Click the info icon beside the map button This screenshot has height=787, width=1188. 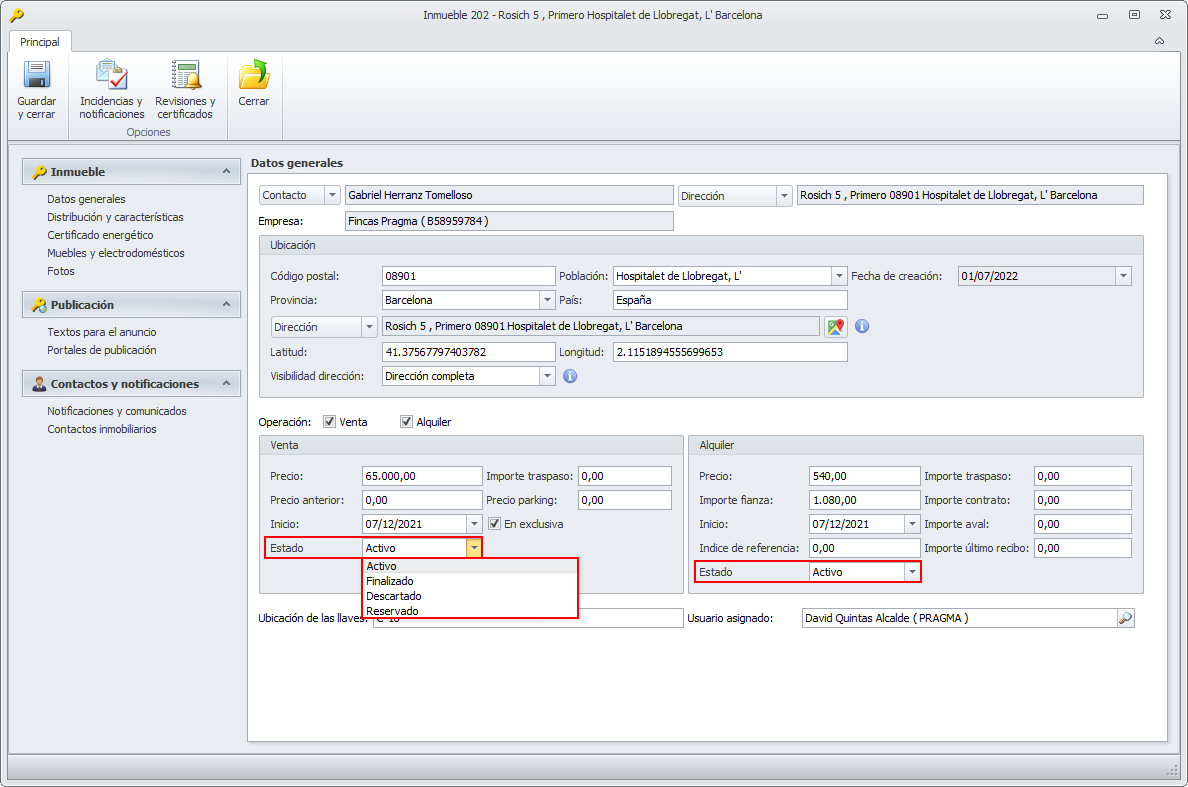pyautogui.click(x=862, y=327)
